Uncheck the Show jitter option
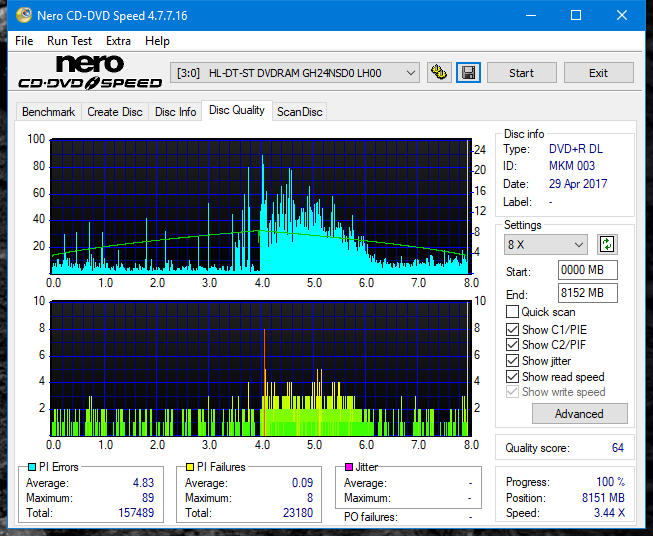This screenshot has width=653, height=536. pos(512,361)
